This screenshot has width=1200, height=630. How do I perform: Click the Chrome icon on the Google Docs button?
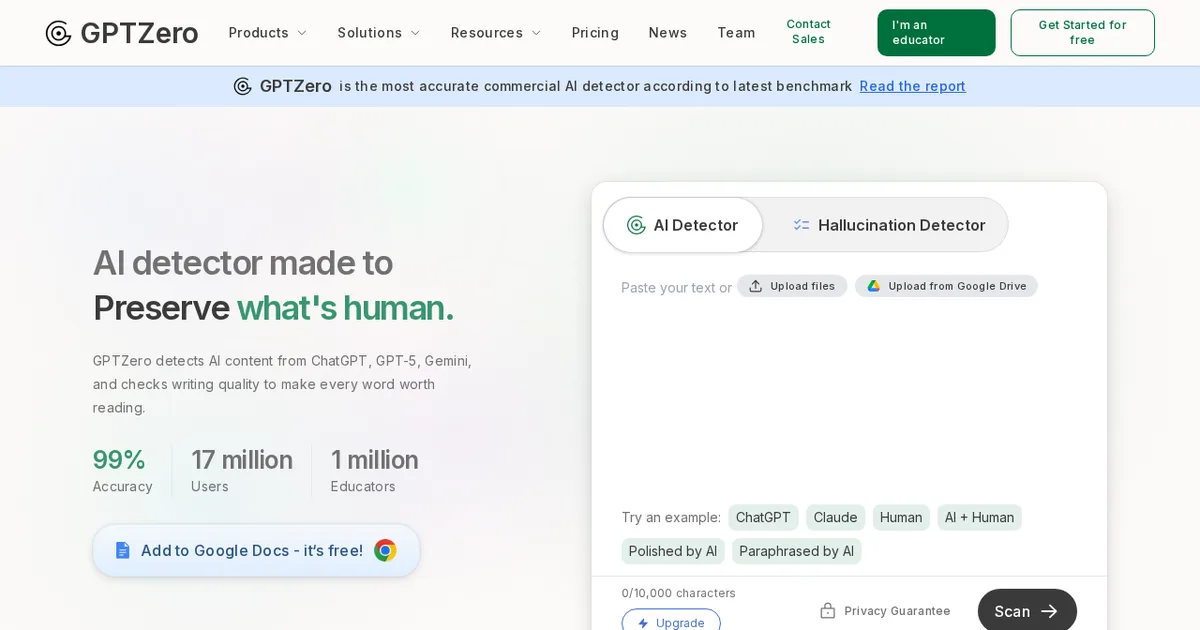click(385, 550)
